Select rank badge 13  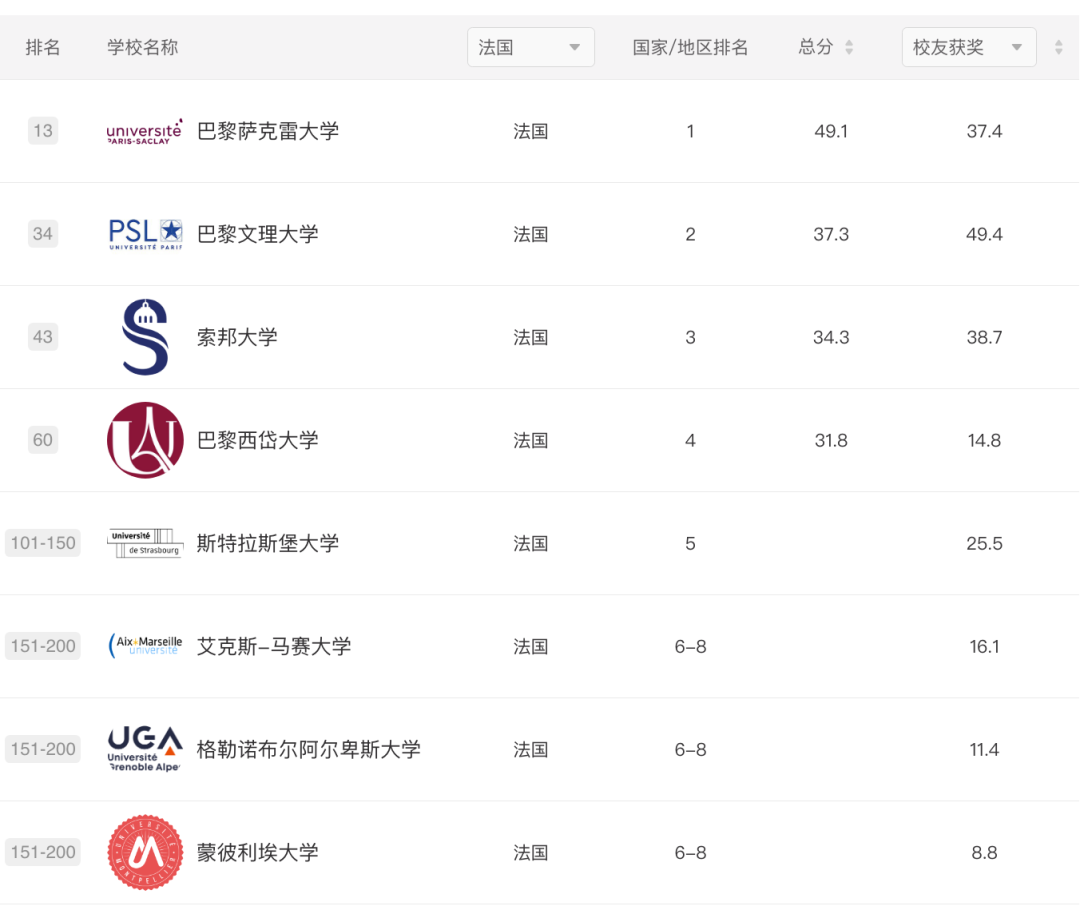click(x=43, y=131)
